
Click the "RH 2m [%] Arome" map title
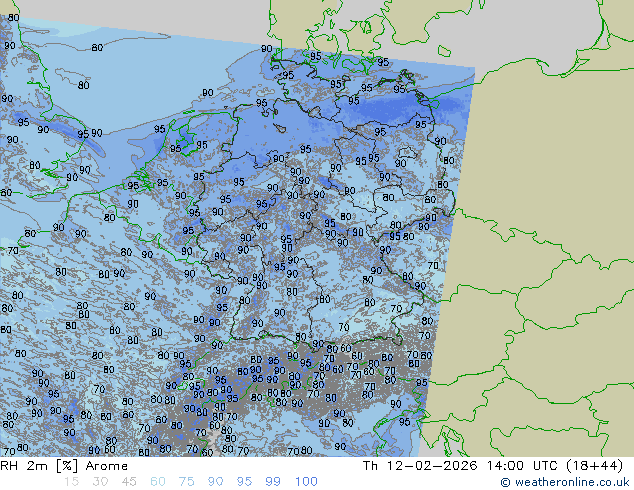pyautogui.click(x=64, y=466)
